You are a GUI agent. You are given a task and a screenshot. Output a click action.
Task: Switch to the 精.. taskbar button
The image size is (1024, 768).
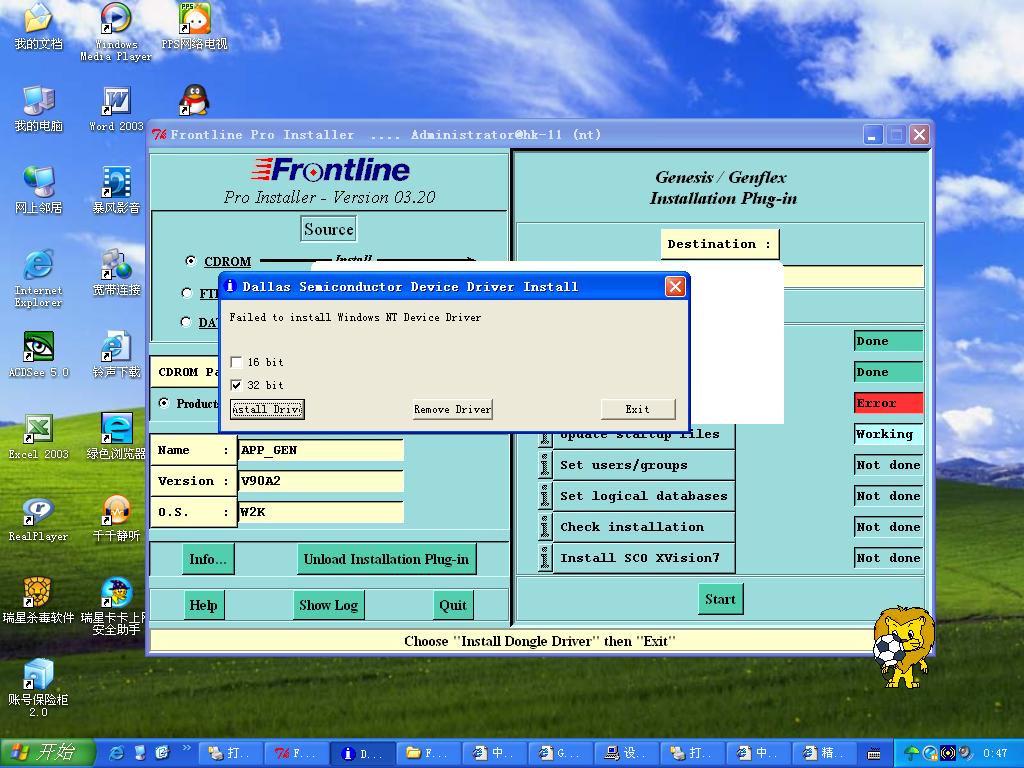pyautogui.click(x=824, y=753)
